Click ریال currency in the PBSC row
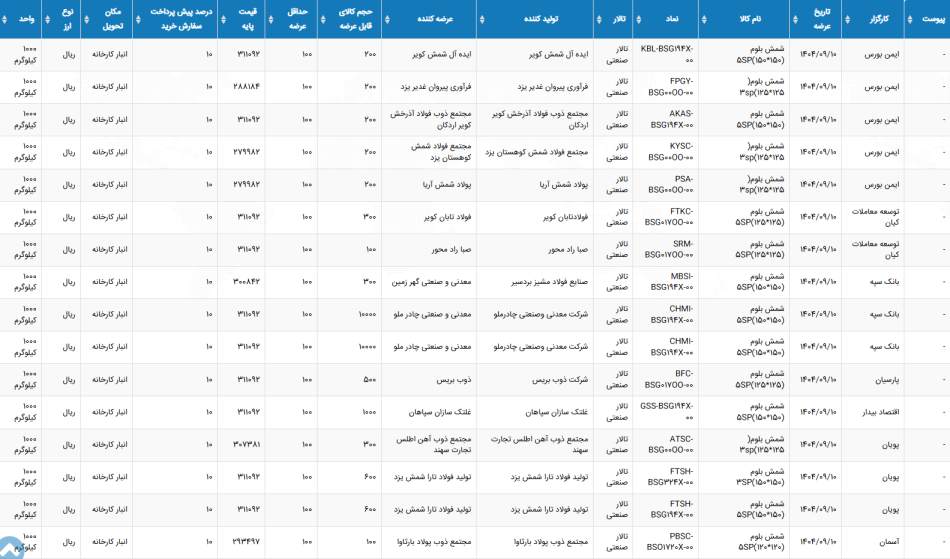The height and width of the screenshot is (559, 950). 68,542
